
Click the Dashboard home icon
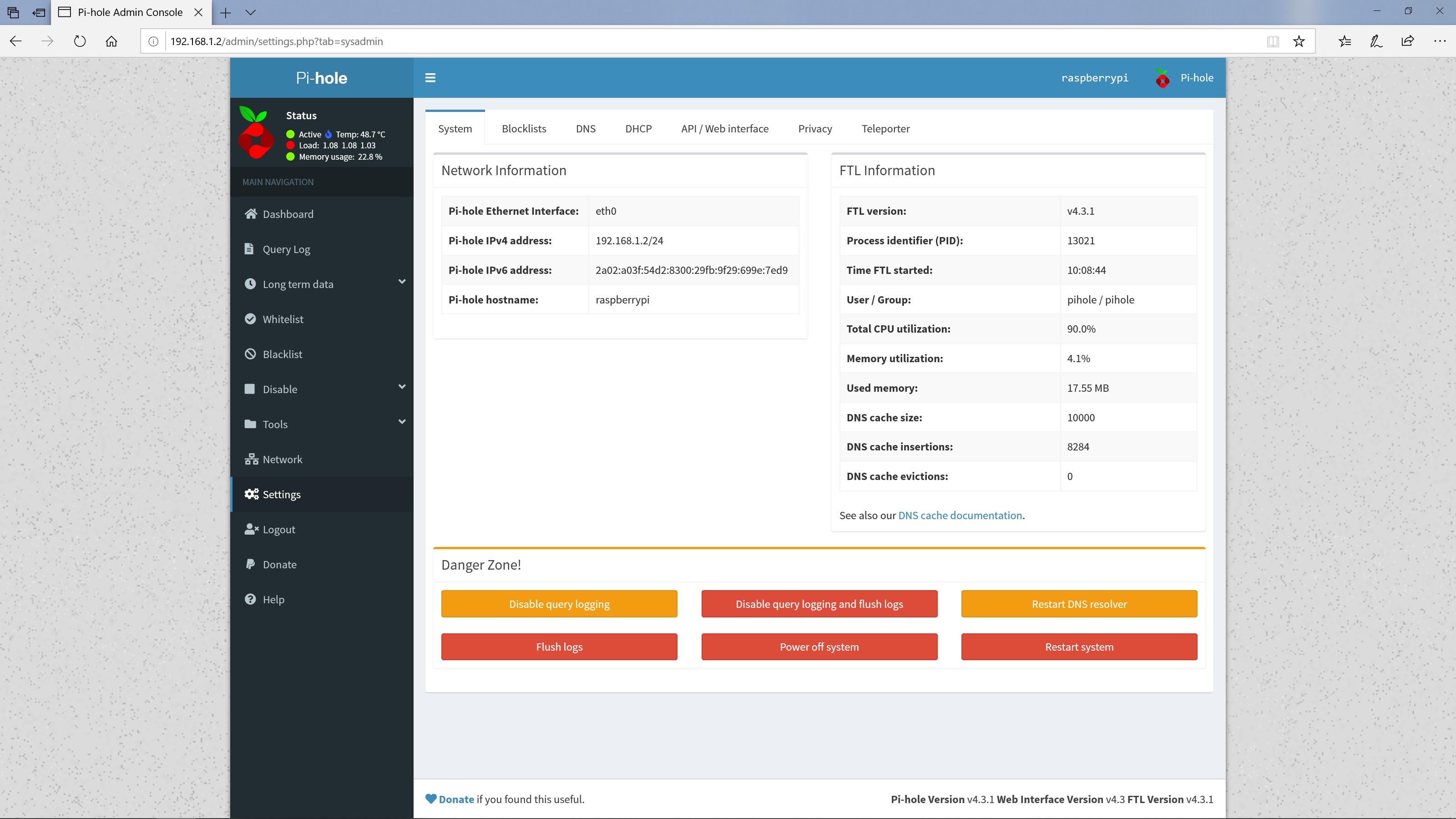[x=250, y=214]
